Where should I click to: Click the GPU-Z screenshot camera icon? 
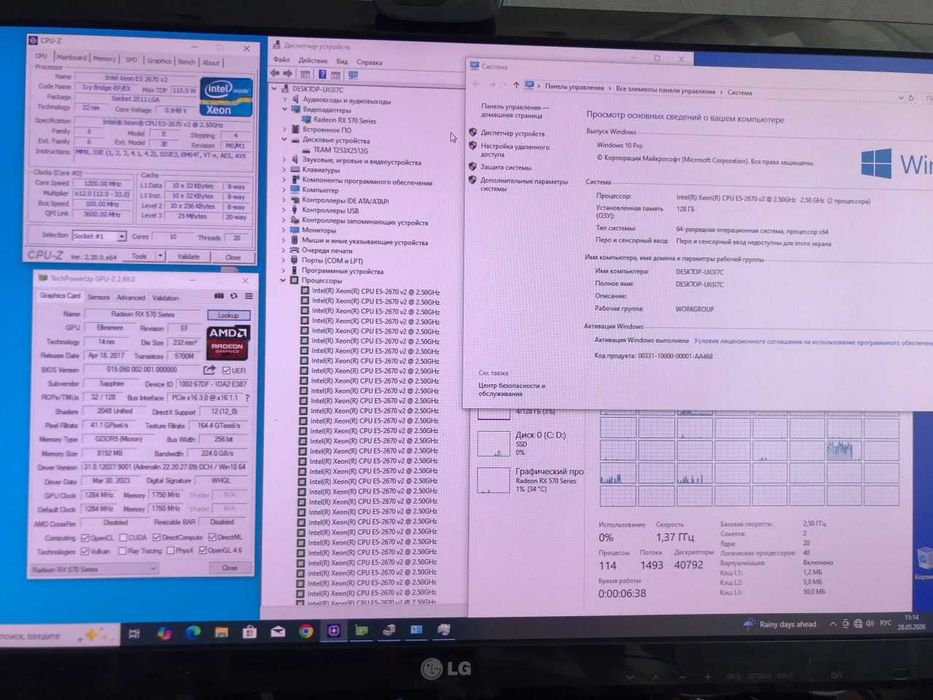(219, 296)
